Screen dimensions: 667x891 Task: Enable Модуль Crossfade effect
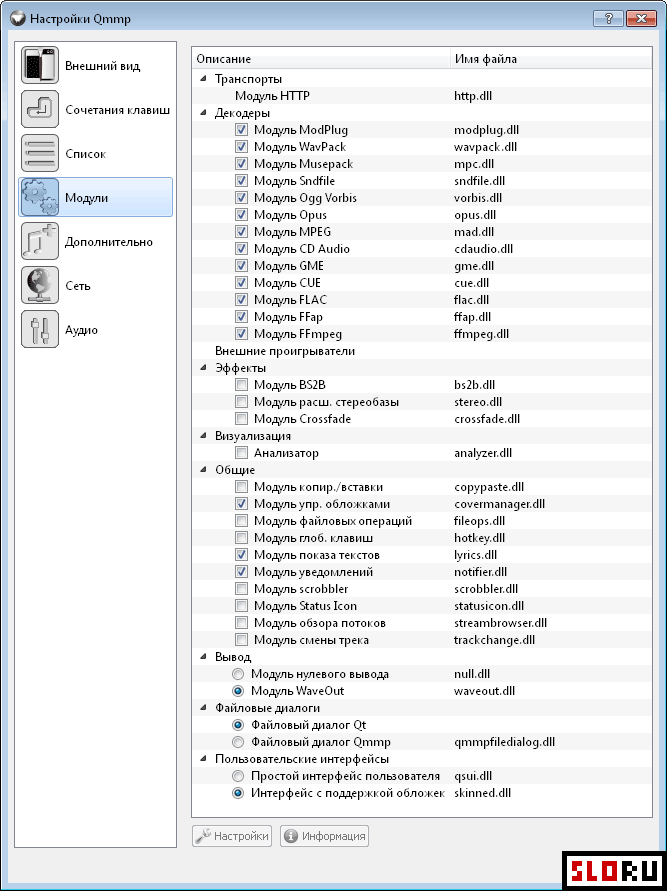(x=241, y=419)
